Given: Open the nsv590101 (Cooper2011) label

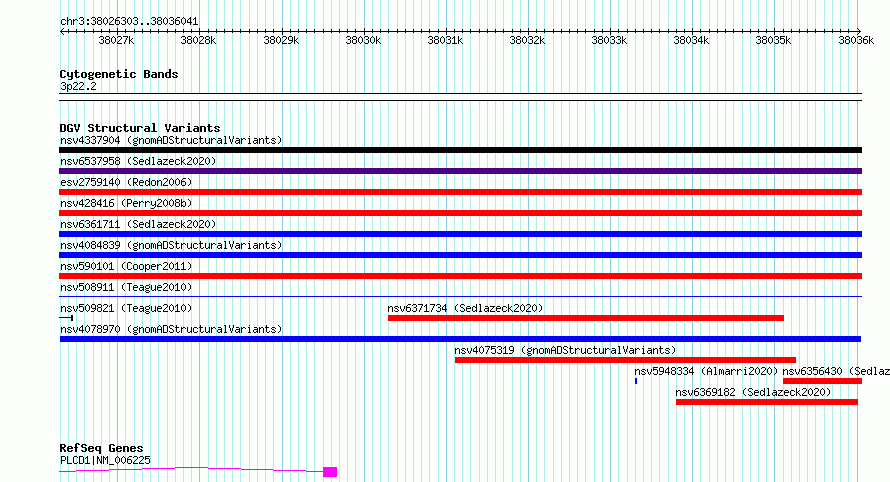Looking at the screenshot, I should point(126,266).
